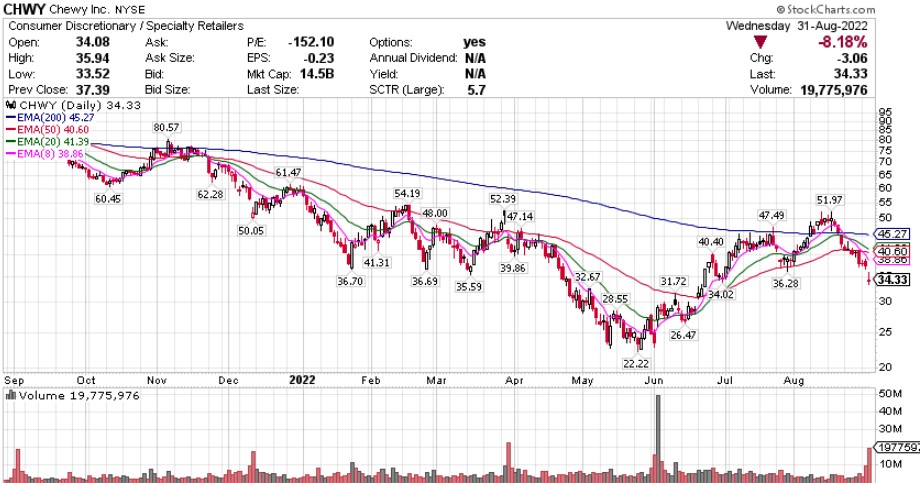
Task: Click the 34.02 price label
Action: [721, 294]
